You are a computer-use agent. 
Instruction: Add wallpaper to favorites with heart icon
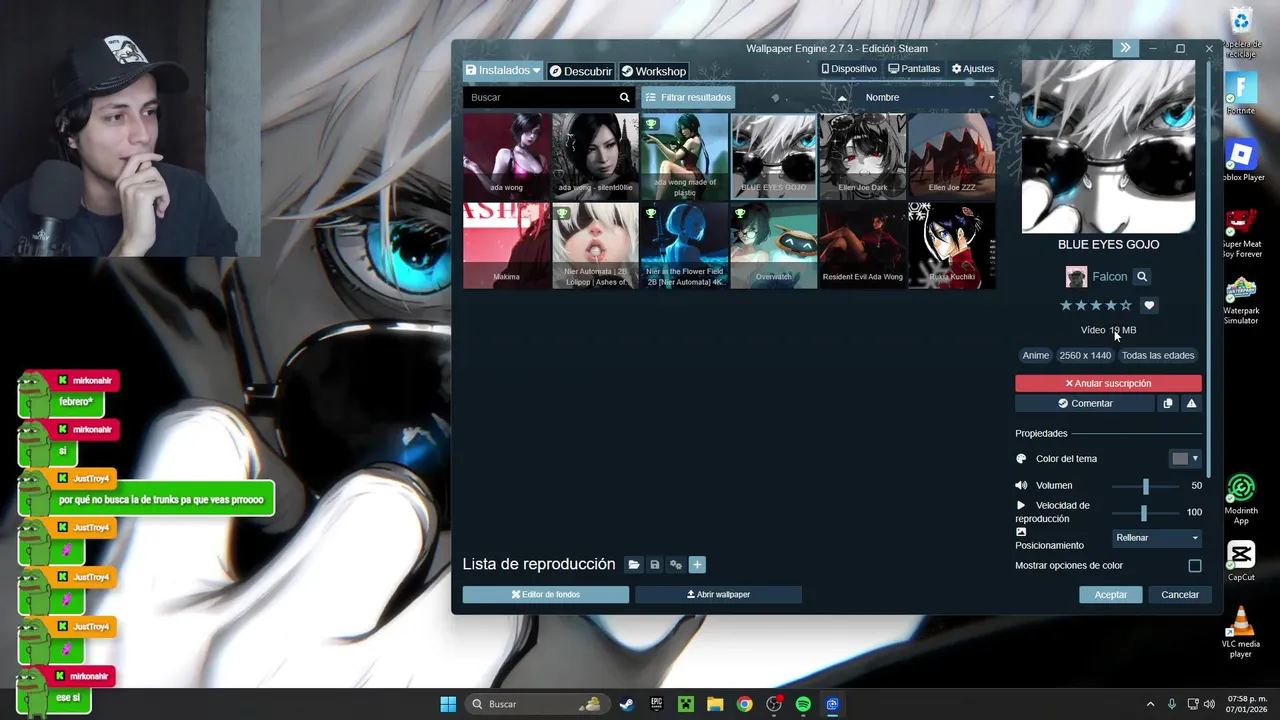point(1149,305)
